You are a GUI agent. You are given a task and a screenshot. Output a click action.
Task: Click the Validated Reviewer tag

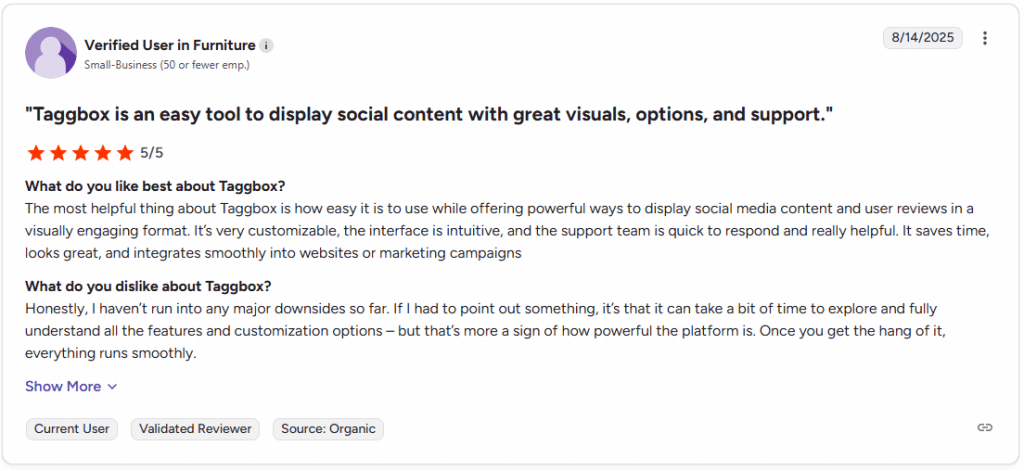[x=195, y=429]
